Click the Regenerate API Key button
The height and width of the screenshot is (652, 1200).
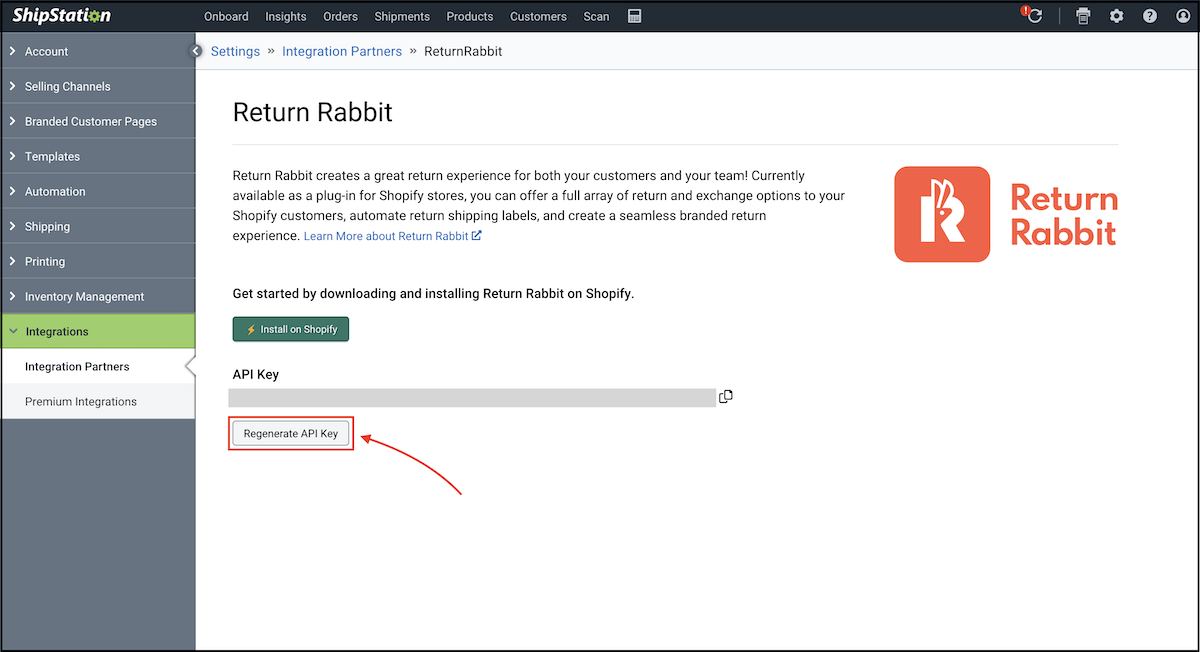pos(291,433)
